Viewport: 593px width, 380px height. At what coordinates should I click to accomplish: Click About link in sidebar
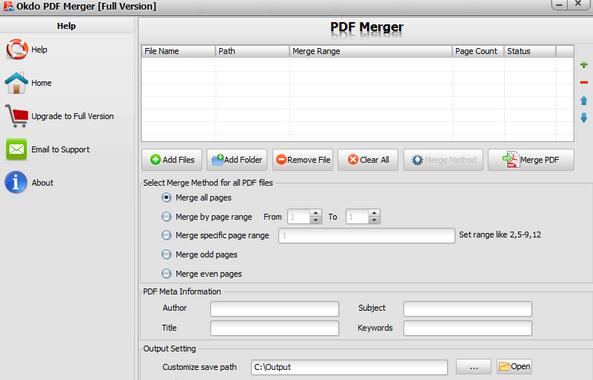(42, 183)
